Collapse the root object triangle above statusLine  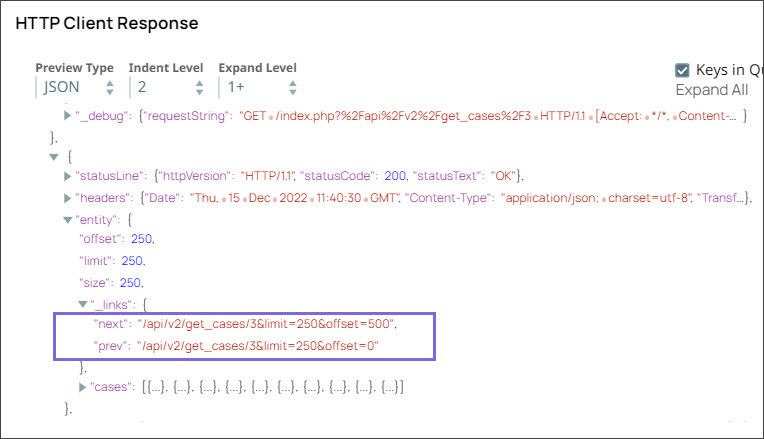click(x=53, y=157)
